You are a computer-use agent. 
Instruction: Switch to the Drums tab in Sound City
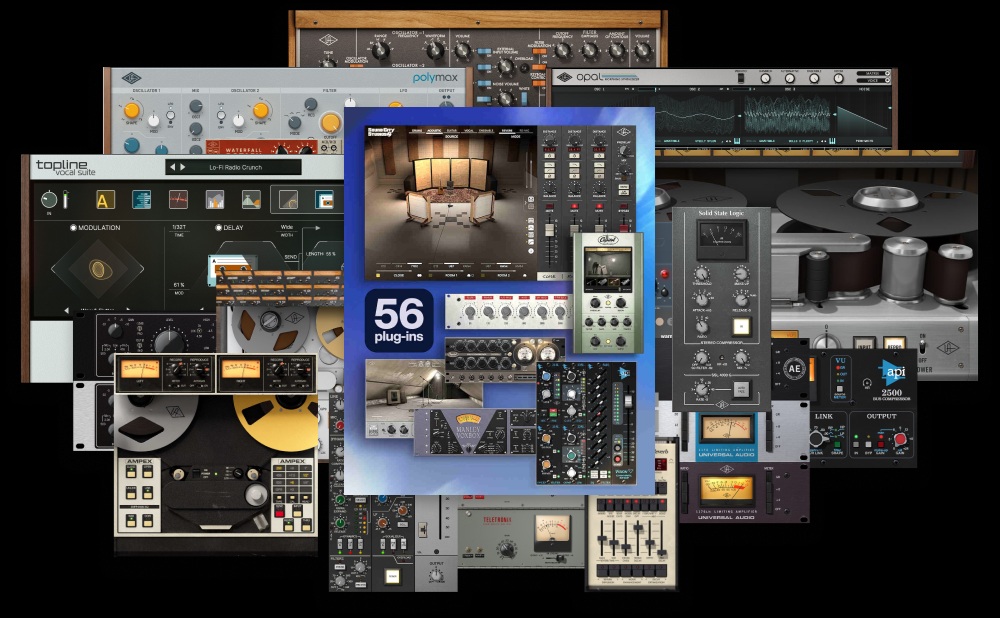(418, 130)
